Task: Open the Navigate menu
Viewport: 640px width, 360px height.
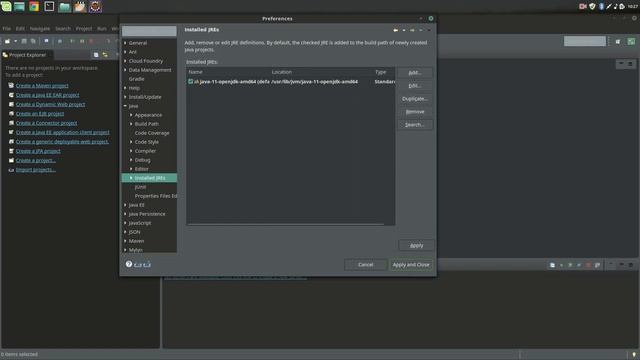Action: pyautogui.click(x=40, y=29)
